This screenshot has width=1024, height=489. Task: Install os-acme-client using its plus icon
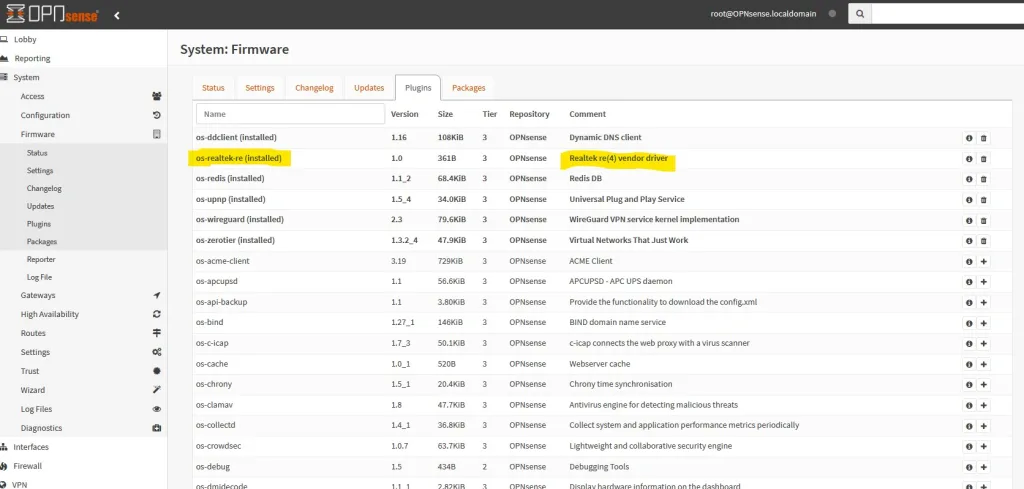pos(983,261)
